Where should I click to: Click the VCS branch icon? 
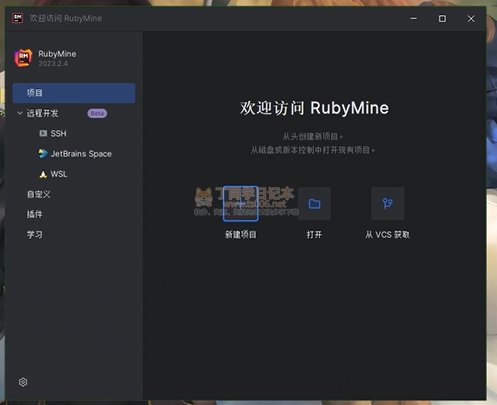(388, 204)
